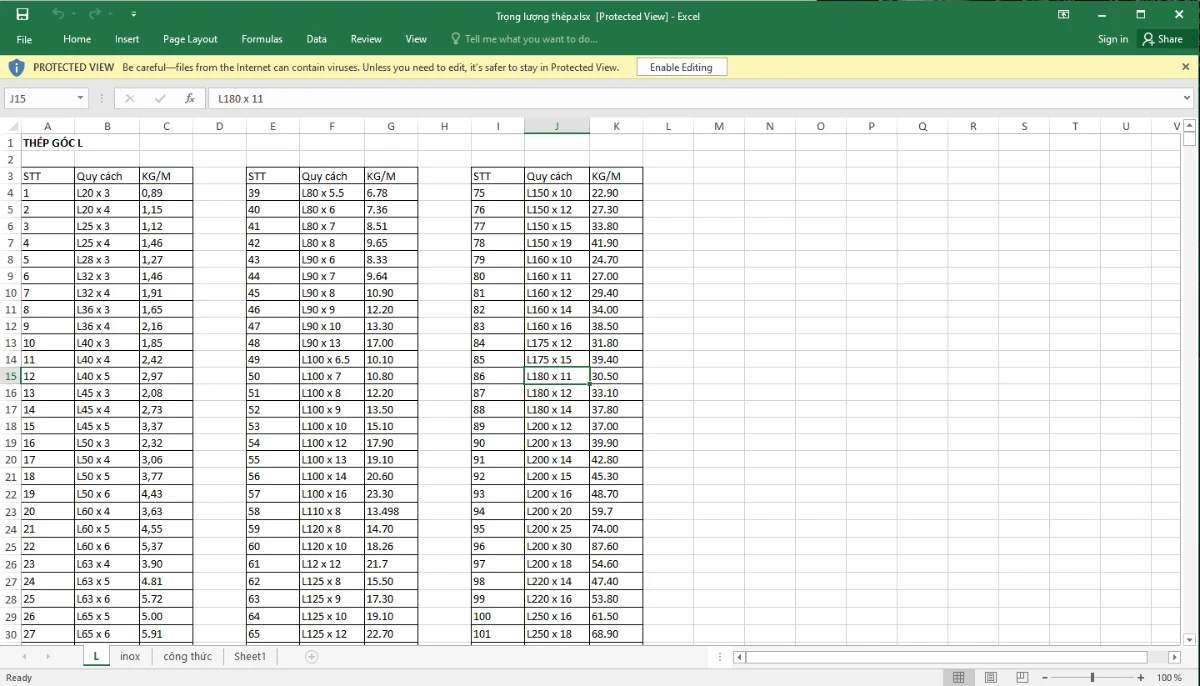Click the Page Layout view icon in status bar
The height and width of the screenshot is (686, 1200).
(x=990, y=677)
